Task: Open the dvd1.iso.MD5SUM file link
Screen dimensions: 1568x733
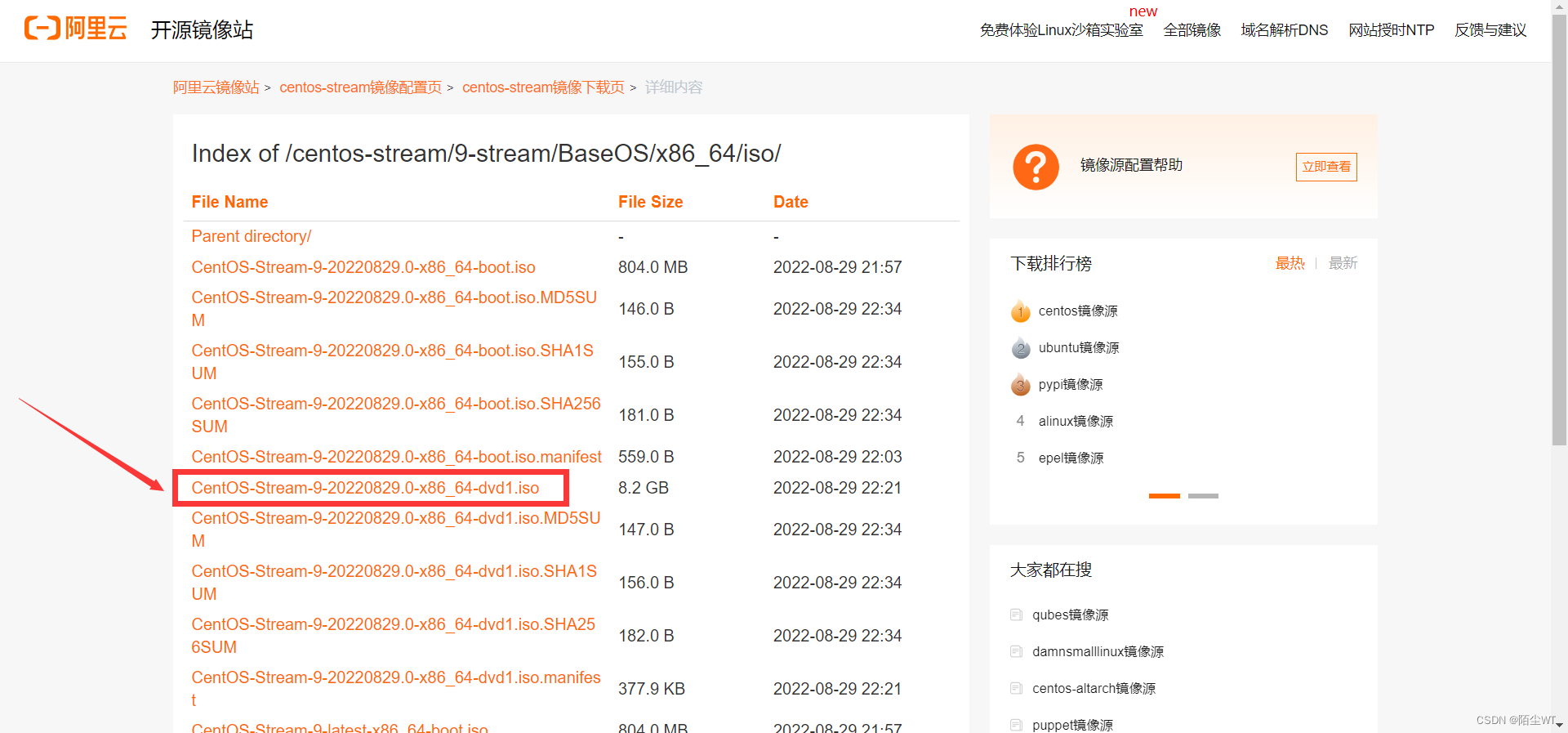Action: click(396, 530)
